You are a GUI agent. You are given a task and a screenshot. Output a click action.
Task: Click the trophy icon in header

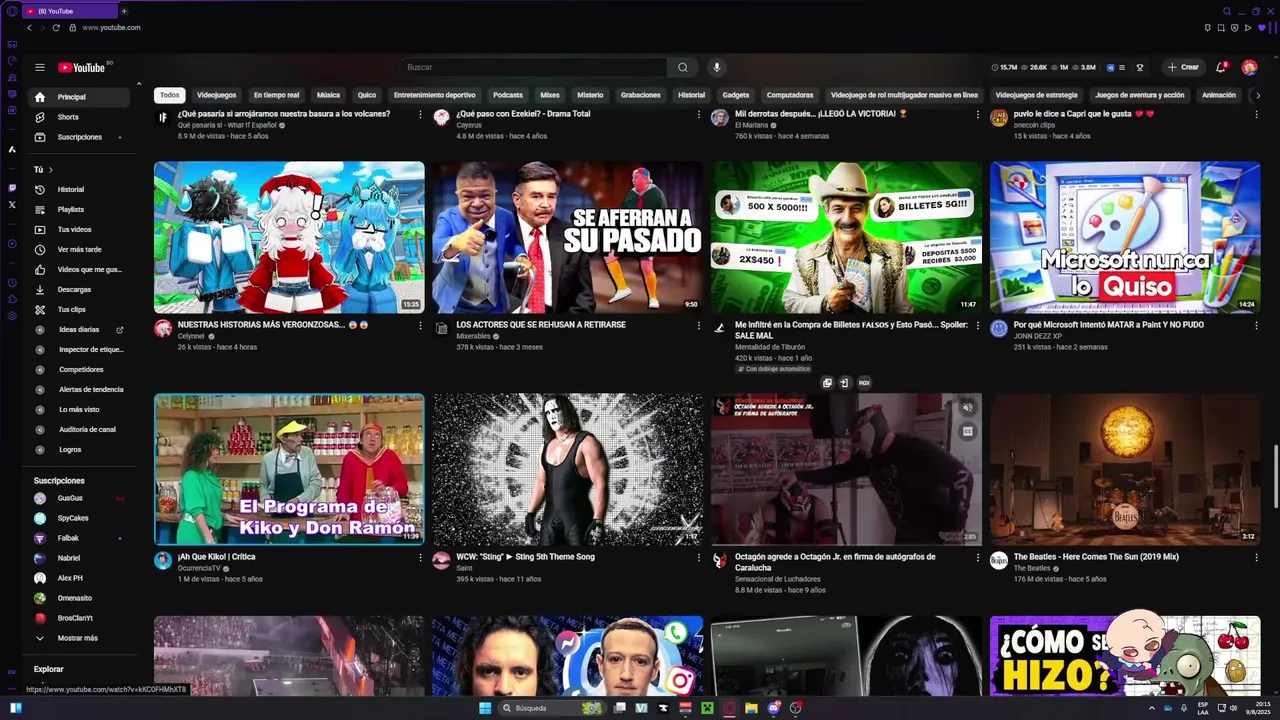[x=1140, y=67]
